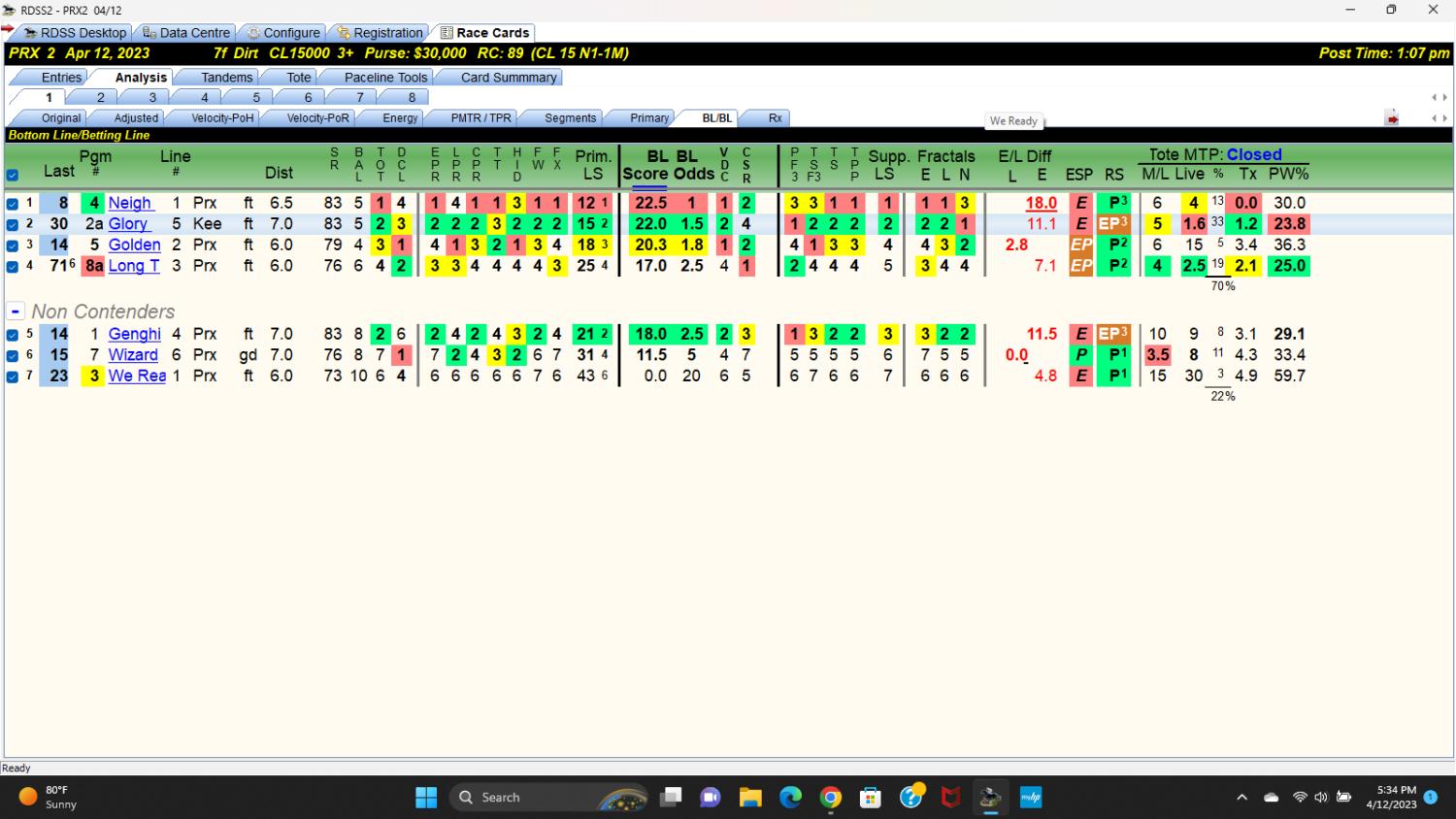Open Google Chrome from taskbar

(x=831, y=798)
